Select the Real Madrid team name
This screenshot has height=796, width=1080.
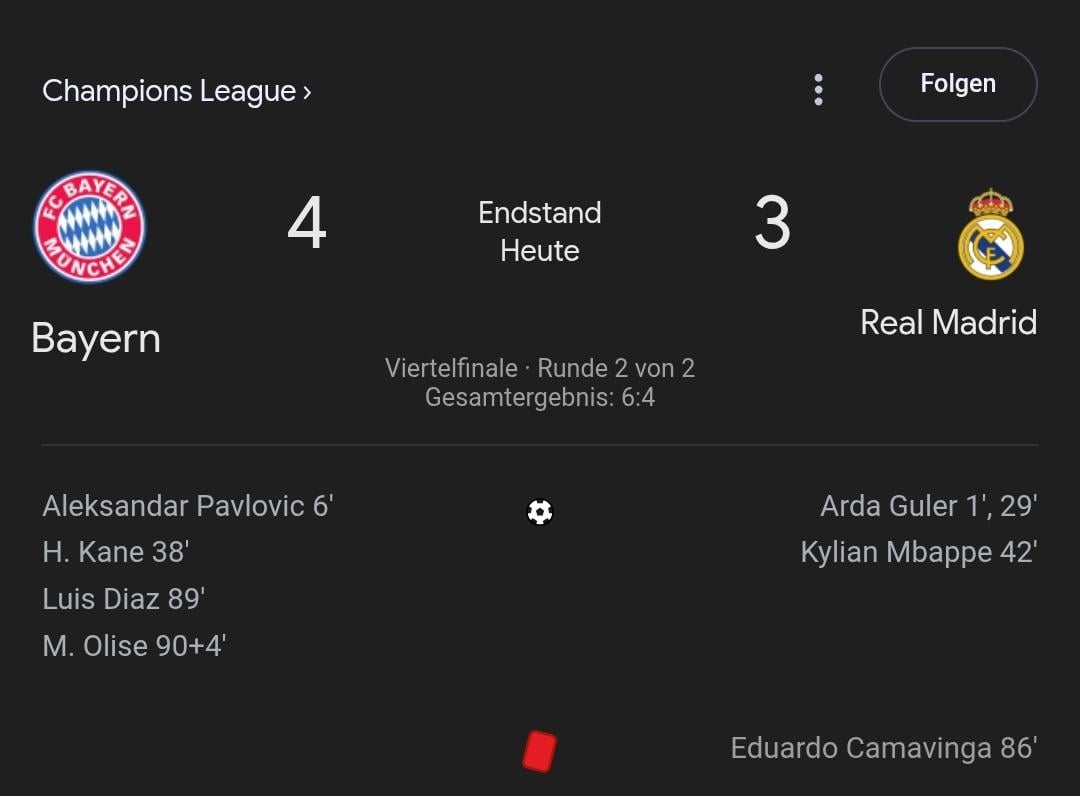pyautogui.click(x=948, y=322)
